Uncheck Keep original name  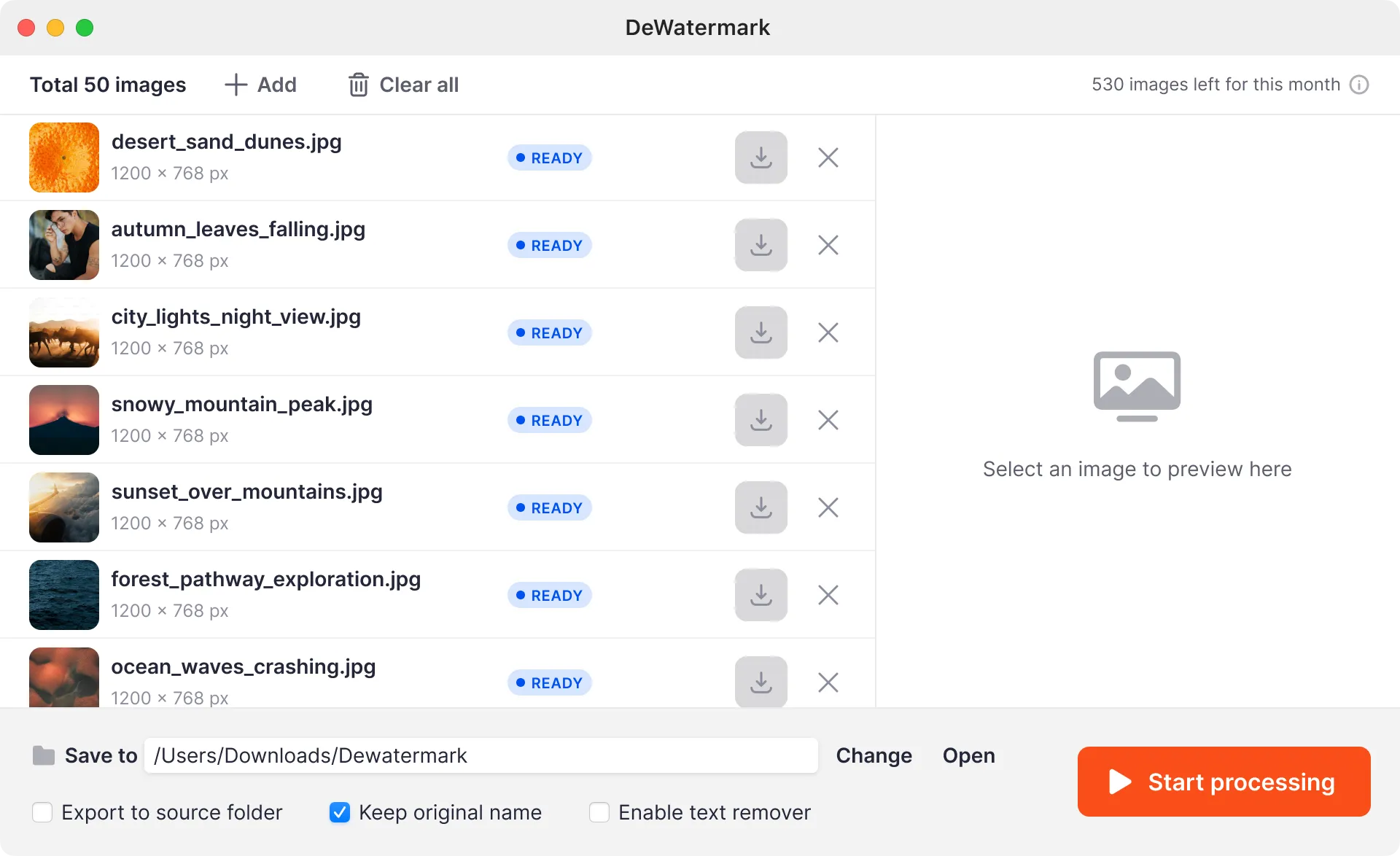pyautogui.click(x=340, y=812)
